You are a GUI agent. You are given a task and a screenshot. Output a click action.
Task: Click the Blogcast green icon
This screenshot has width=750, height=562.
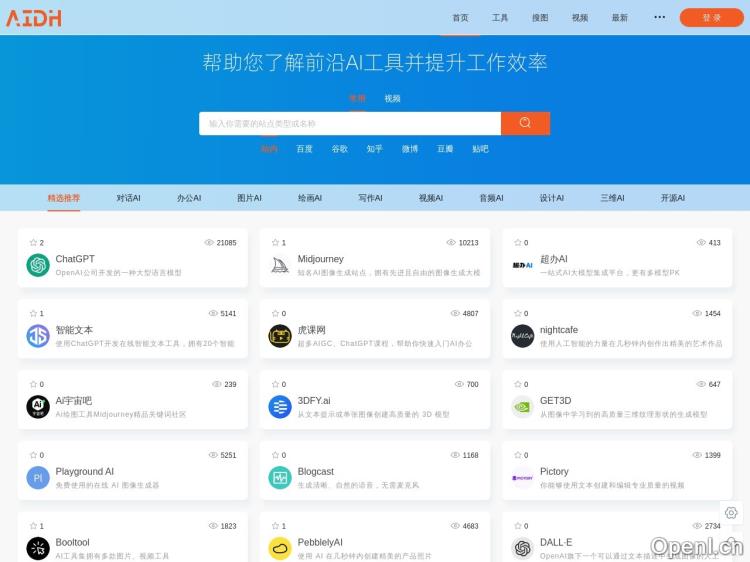pos(280,477)
